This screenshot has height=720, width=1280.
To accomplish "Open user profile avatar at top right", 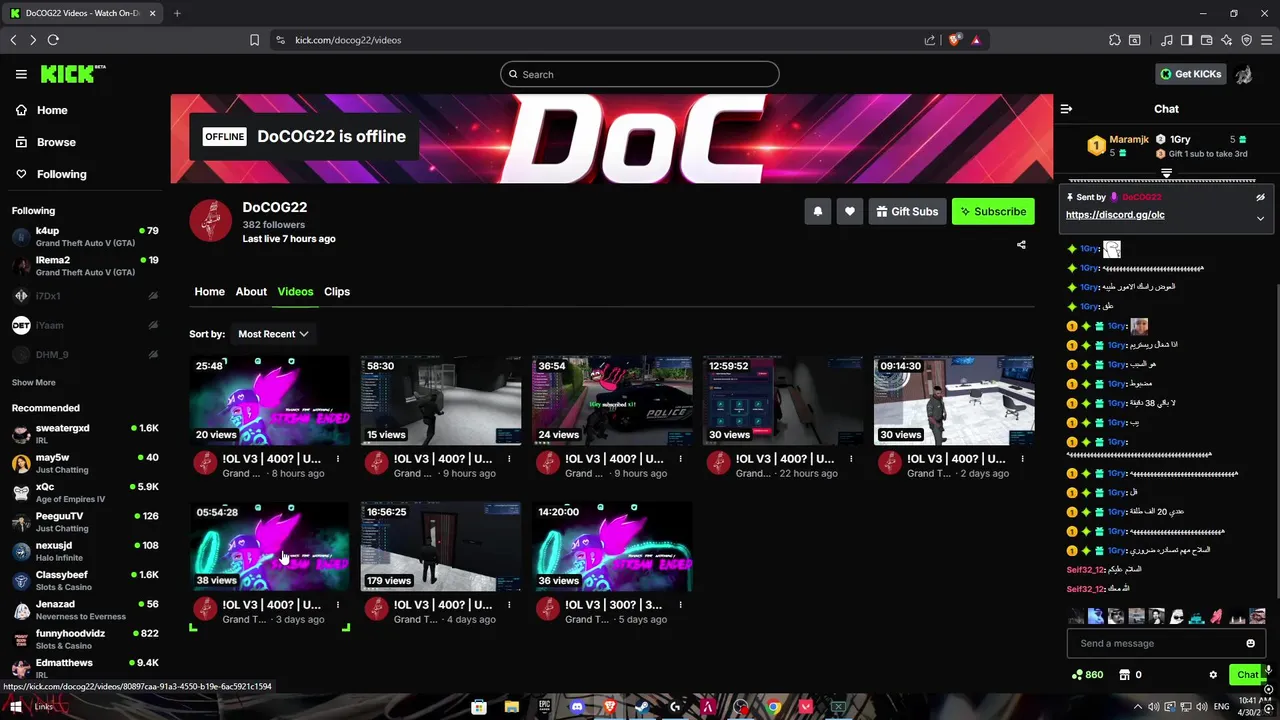I will coord(1244,74).
